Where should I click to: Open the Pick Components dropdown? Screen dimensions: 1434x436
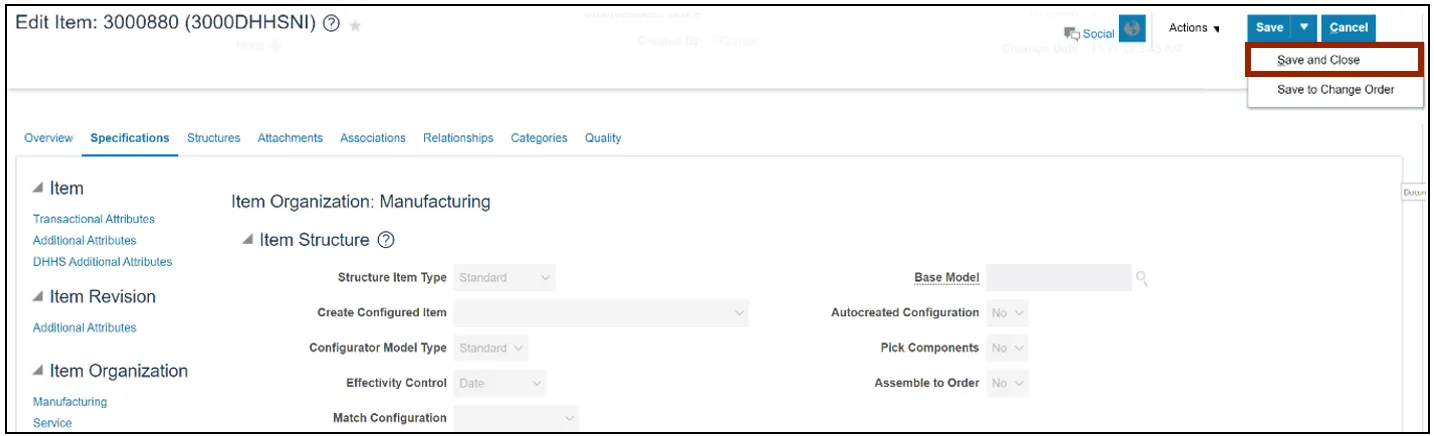click(x=1007, y=348)
